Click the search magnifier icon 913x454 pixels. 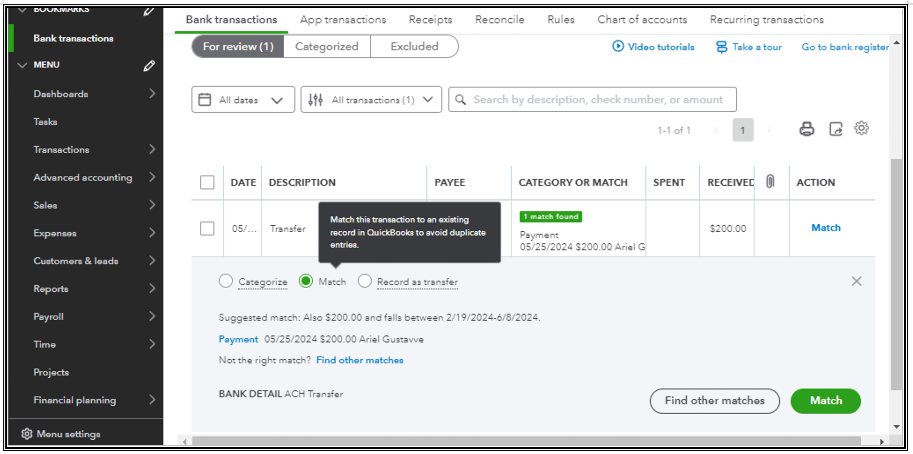tap(461, 100)
